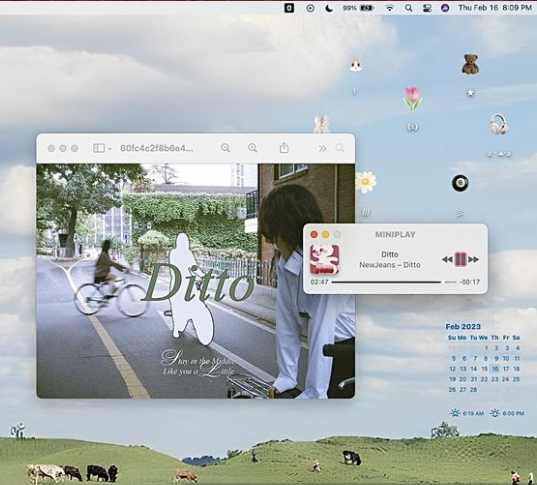Open the bunny desktop icon
Image resolution: width=537 pixels, height=485 pixels.
(356, 64)
